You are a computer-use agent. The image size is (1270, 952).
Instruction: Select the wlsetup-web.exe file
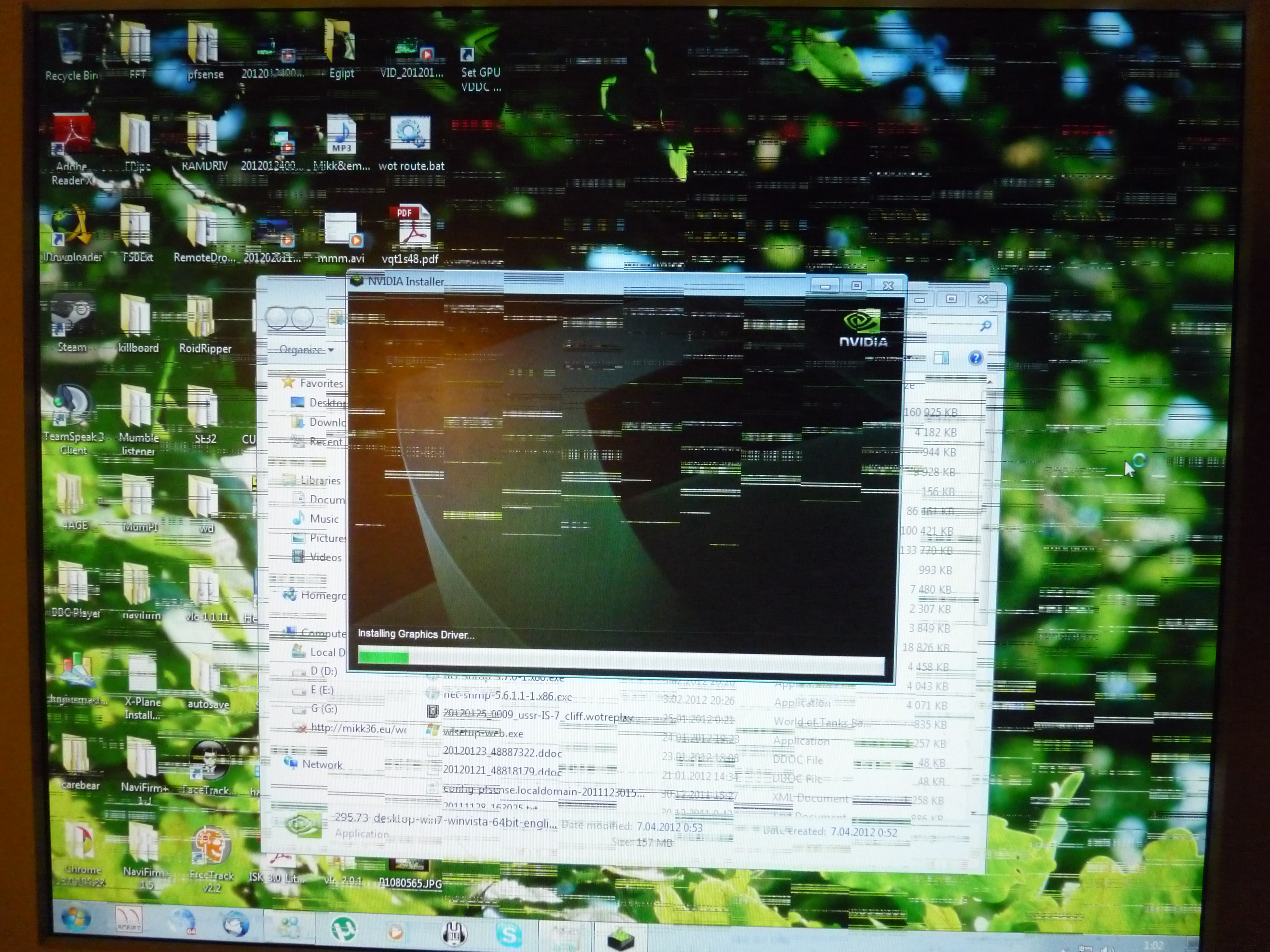pyautogui.click(x=482, y=734)
